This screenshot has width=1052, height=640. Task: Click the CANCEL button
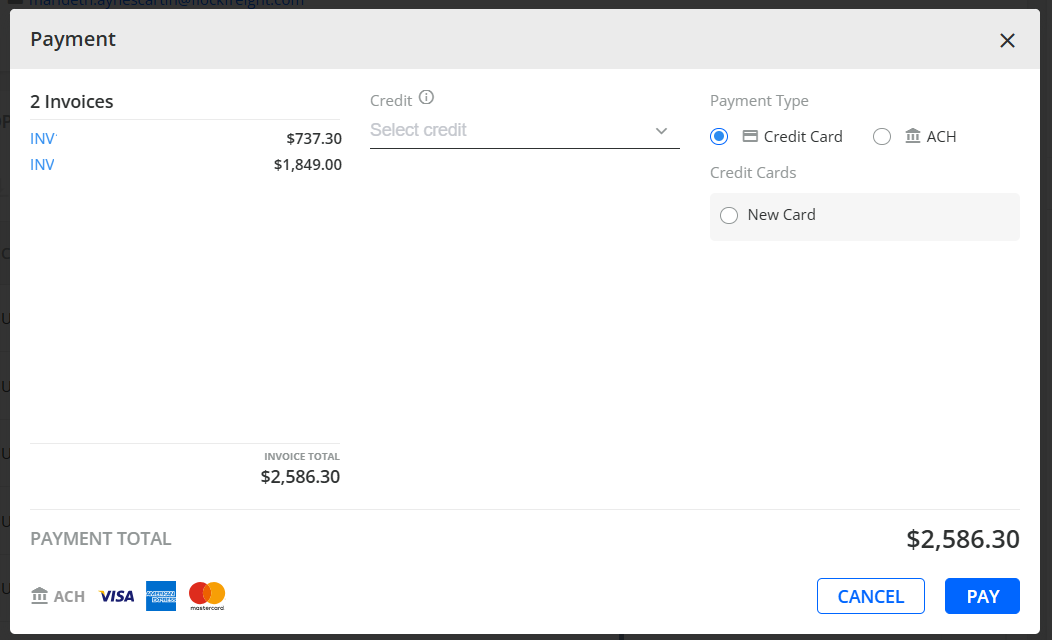tap(871, 596)
